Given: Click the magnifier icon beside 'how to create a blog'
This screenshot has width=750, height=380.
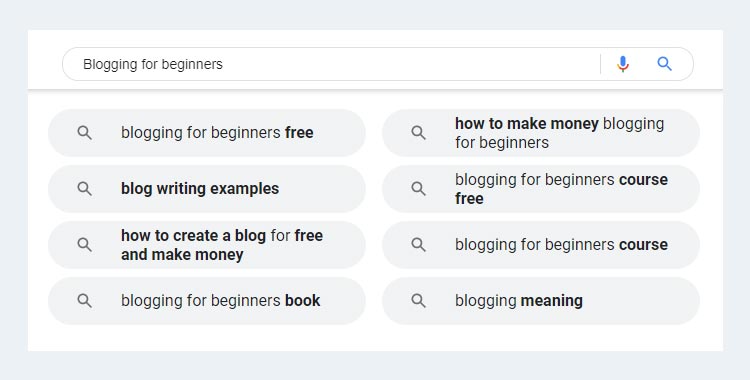Looking at the screenshot, I should pyautogui.click(x=85, y=245).
